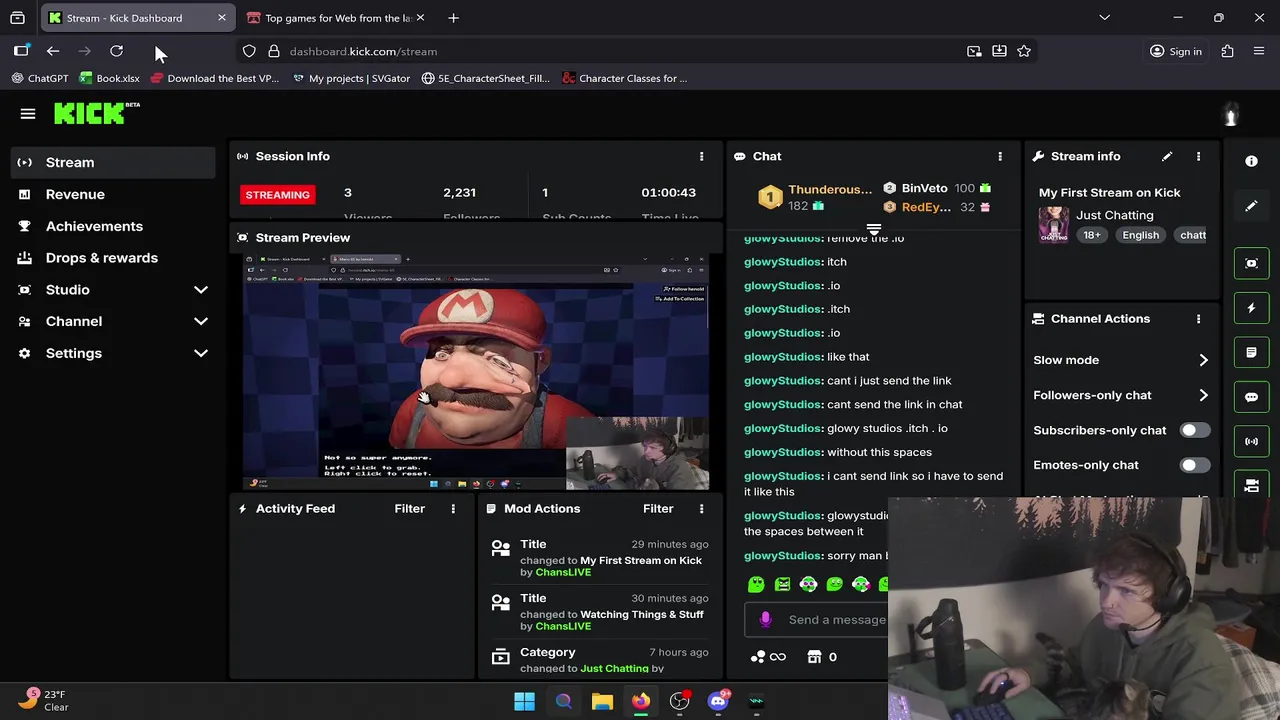Viewport: 1280px width, 720px height.
Task: Click the Sign in button
Action: click(x=1176, y=51)
